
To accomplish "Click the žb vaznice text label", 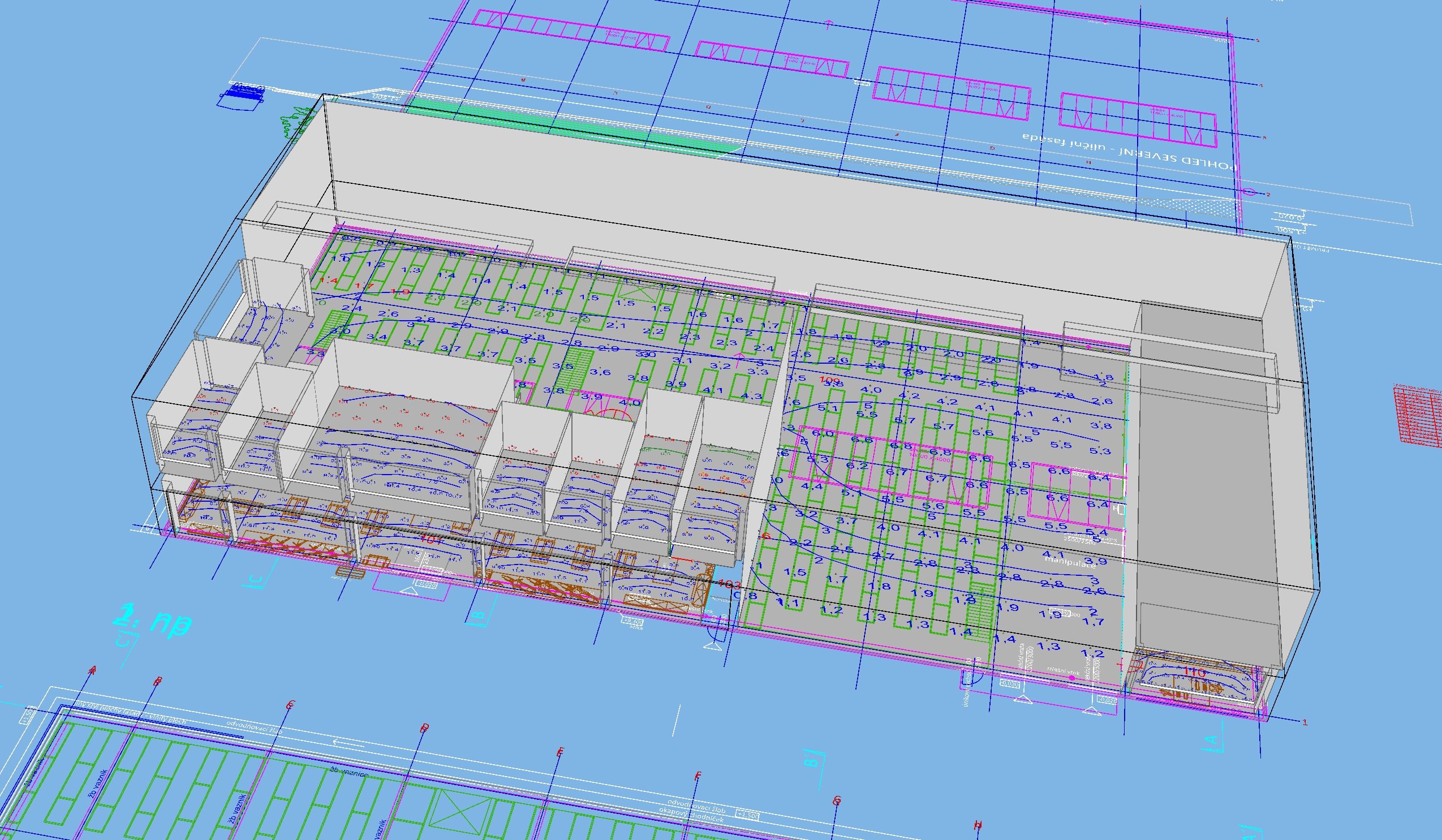I will (x=348, y=772).
